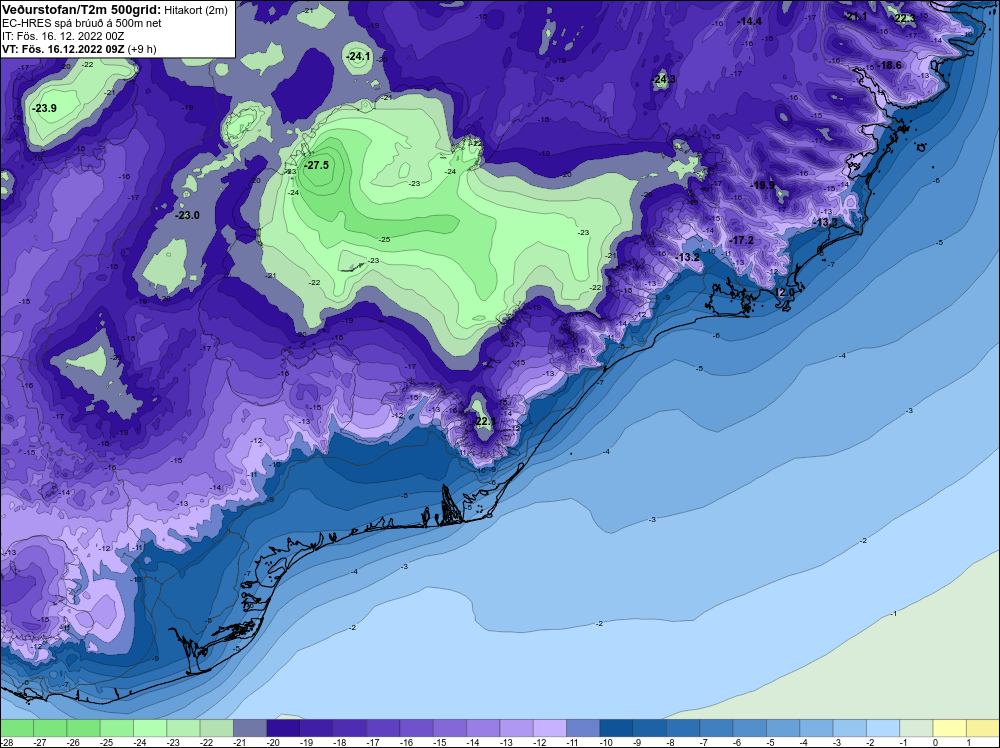Select the 'VT: Fös. 16.12.2022 09Z' valid time

(63, 49)
